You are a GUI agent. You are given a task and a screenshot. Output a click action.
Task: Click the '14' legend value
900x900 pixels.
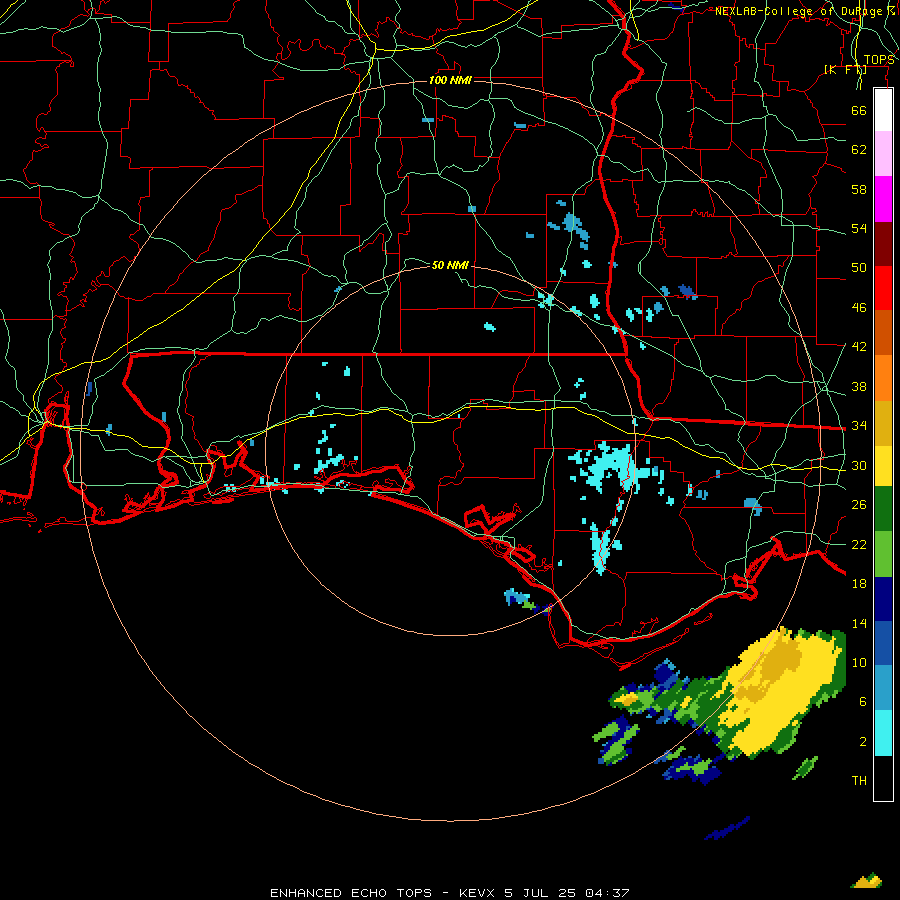click(x=859, y=623)
